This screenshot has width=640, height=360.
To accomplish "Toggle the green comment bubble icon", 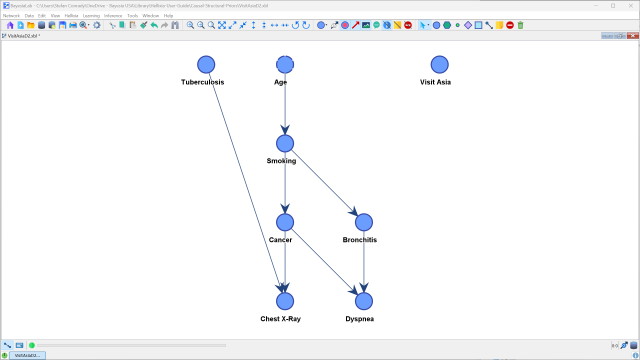I will point(376,25).
